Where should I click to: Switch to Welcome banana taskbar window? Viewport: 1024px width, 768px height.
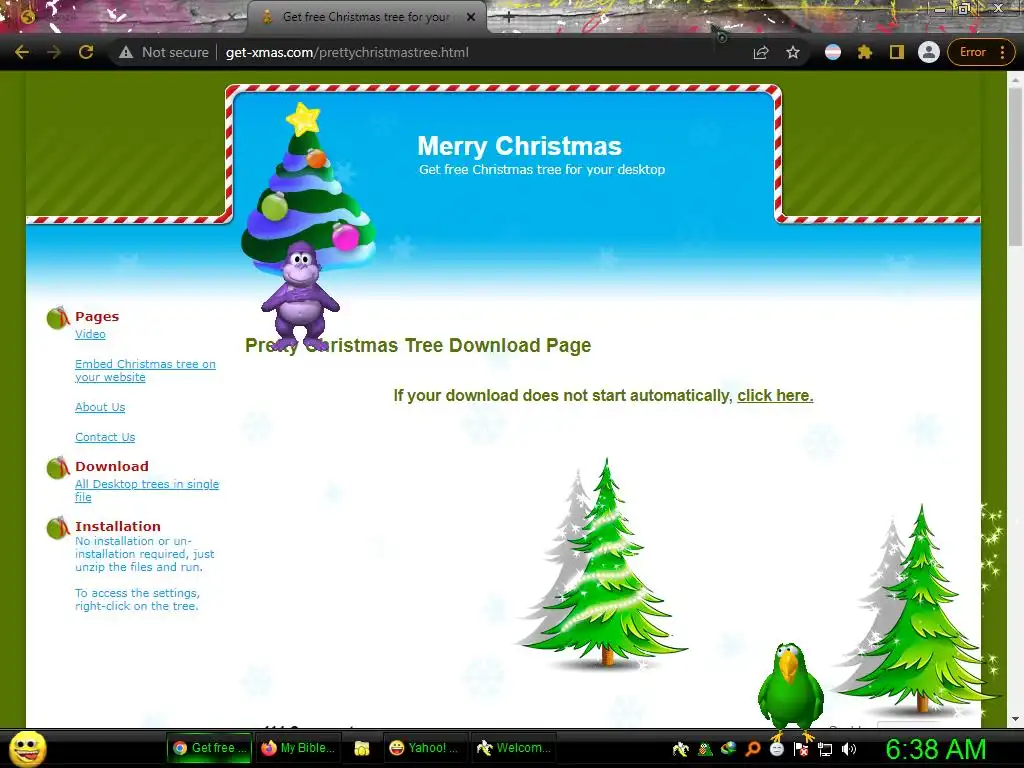513,748
